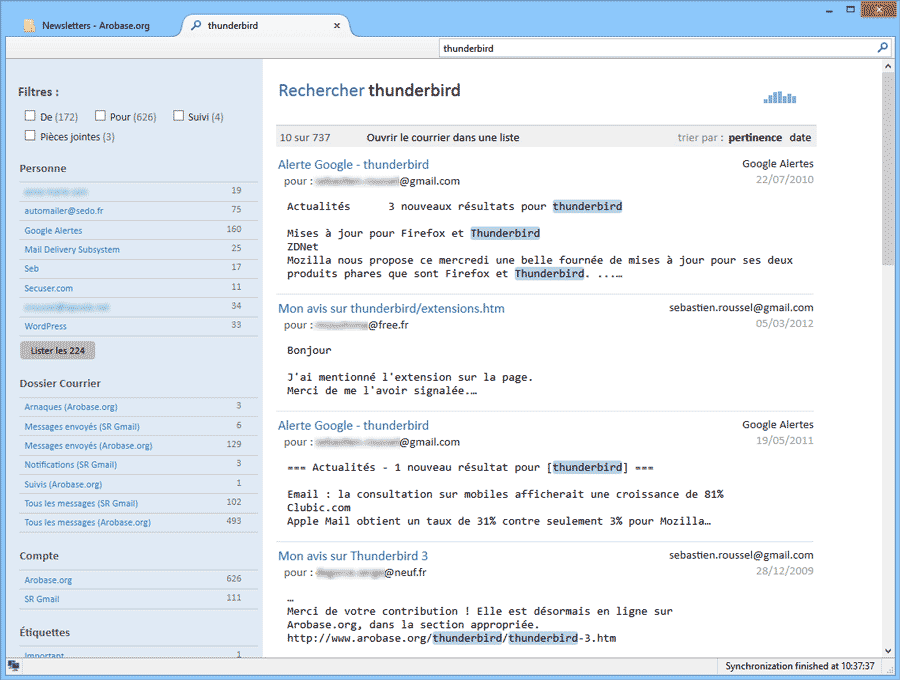Enable the Pour (626) filter checkbox
This screenshot has height=680, width=900.
point(100,116)
